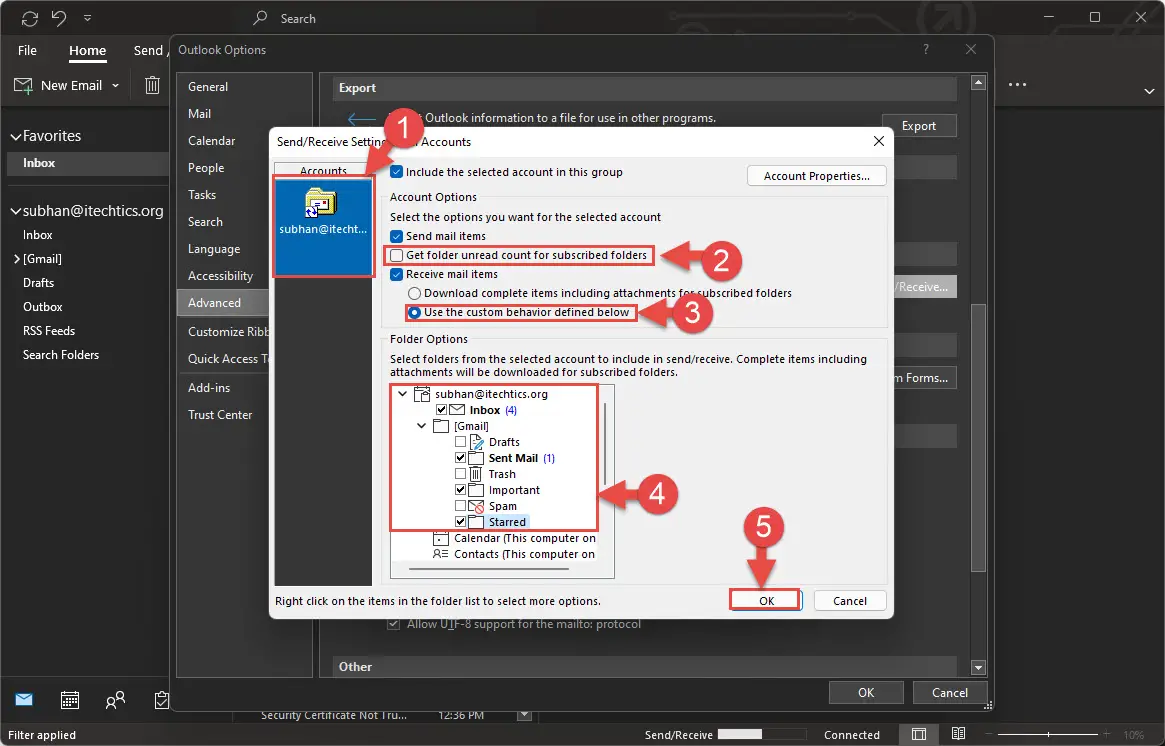Click the Account Properties... button
The image size is (1165, 746).
click(817, 176)
